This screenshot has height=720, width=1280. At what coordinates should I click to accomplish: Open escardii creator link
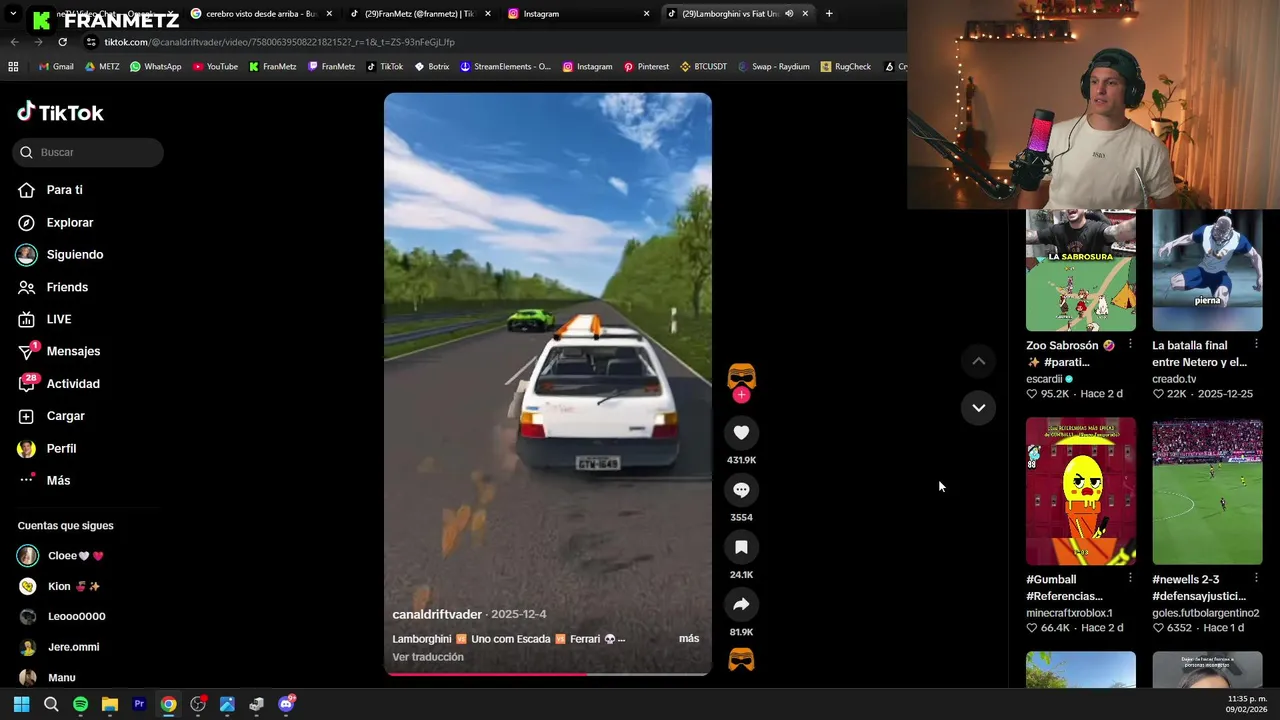pyautogui.click(x=1044, y=379)
